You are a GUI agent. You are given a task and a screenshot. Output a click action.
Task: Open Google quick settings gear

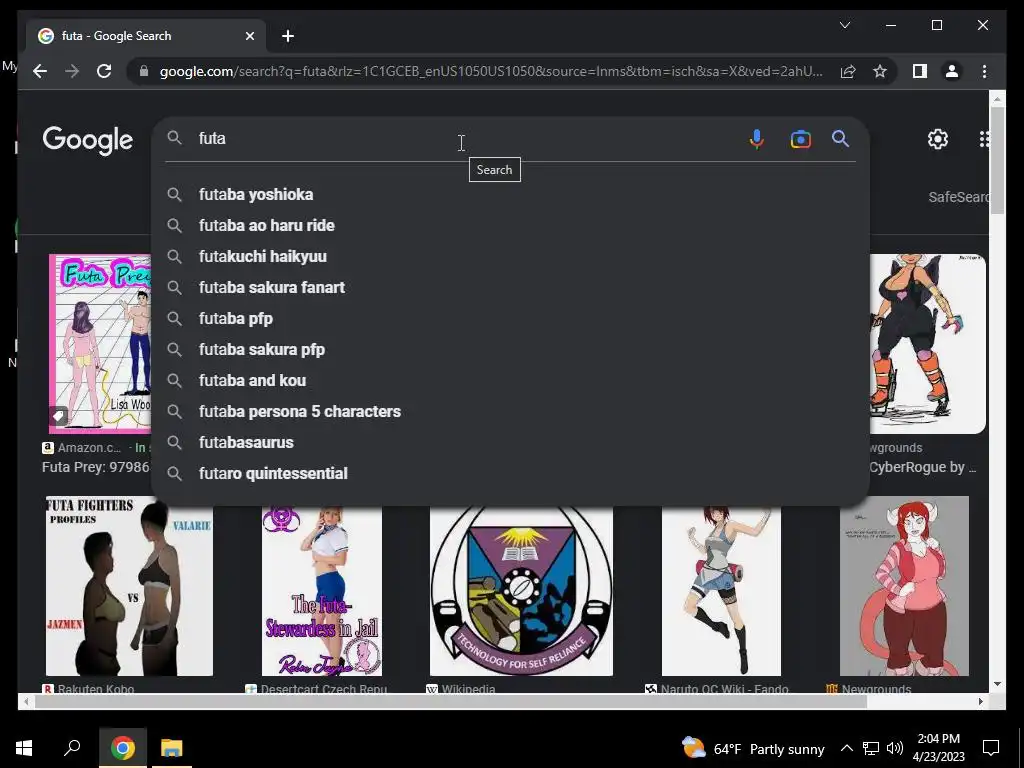[938, 139]
